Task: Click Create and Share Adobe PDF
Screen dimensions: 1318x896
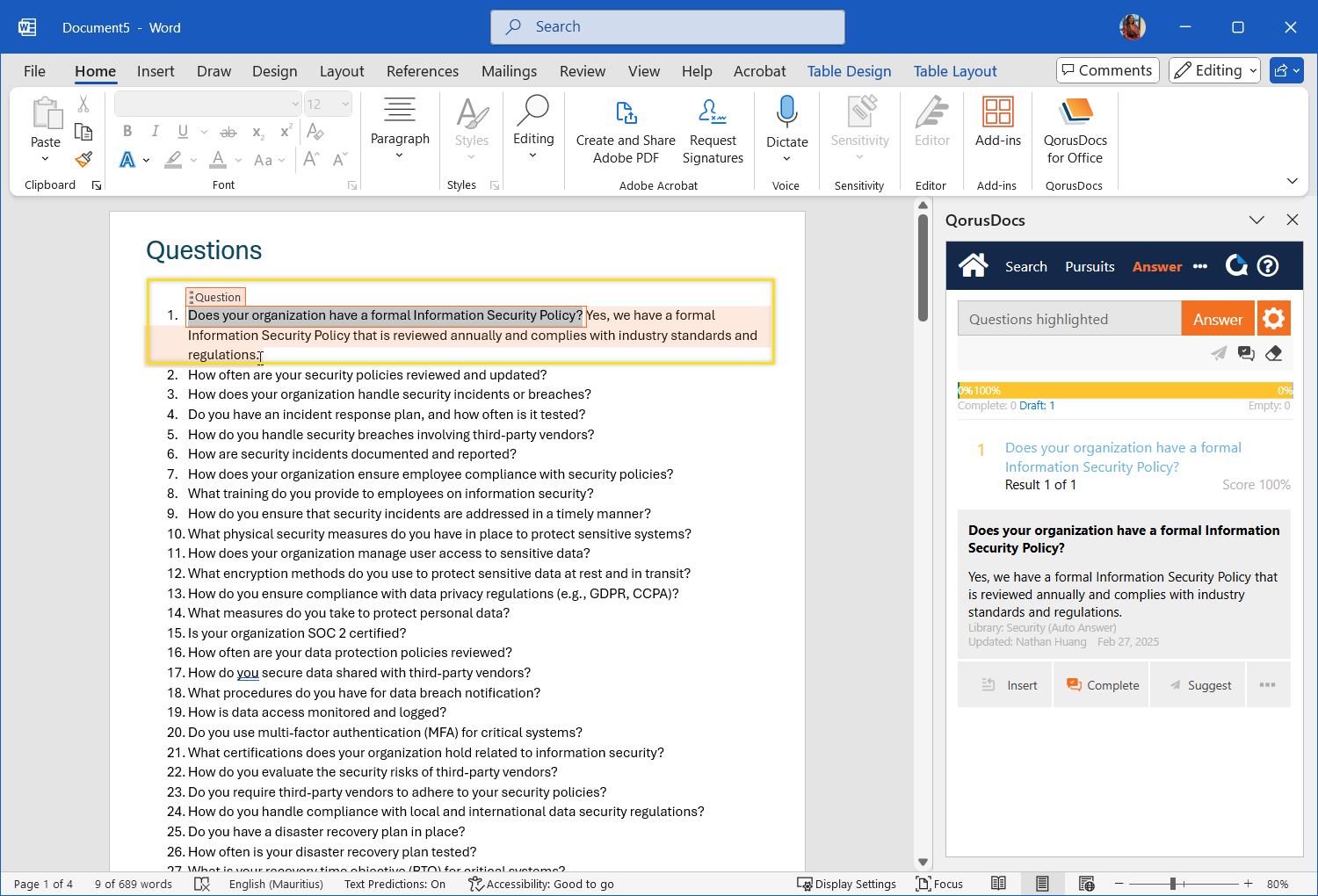Action: (x=625, y=132)
